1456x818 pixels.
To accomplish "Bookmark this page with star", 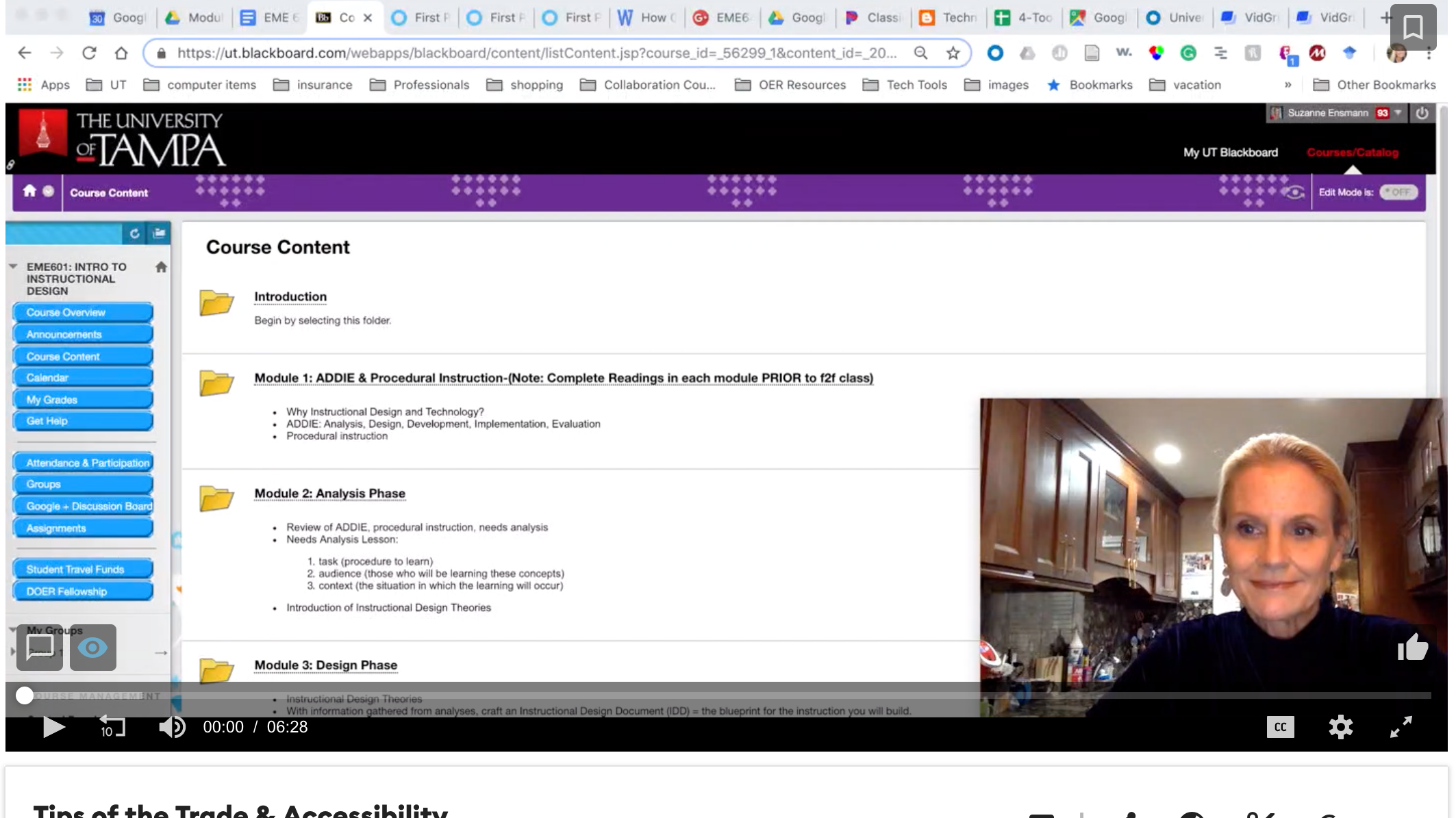I will (953, 53).
